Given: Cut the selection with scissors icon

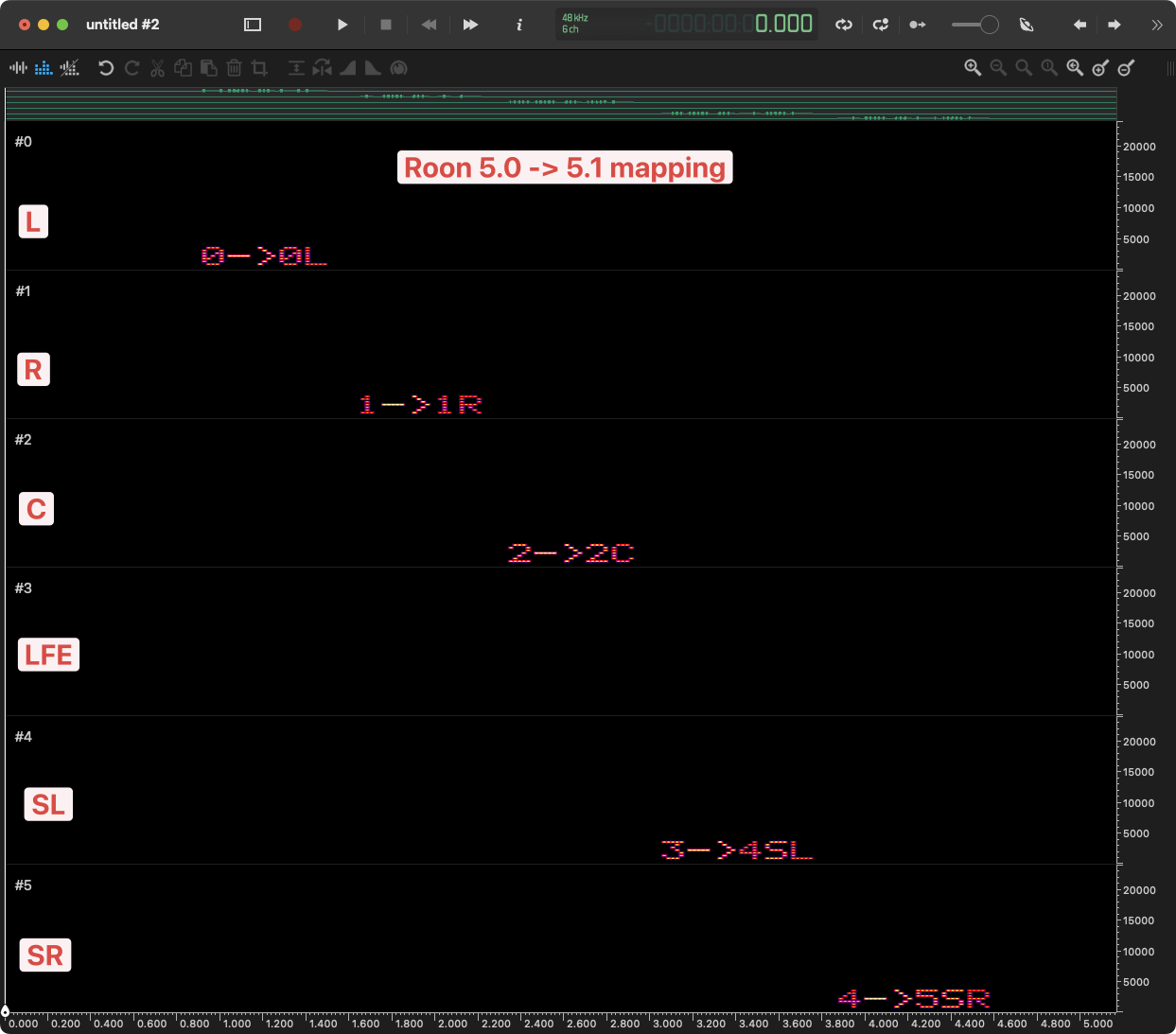Looking at the screenshot, I should [x=157, y=68].
